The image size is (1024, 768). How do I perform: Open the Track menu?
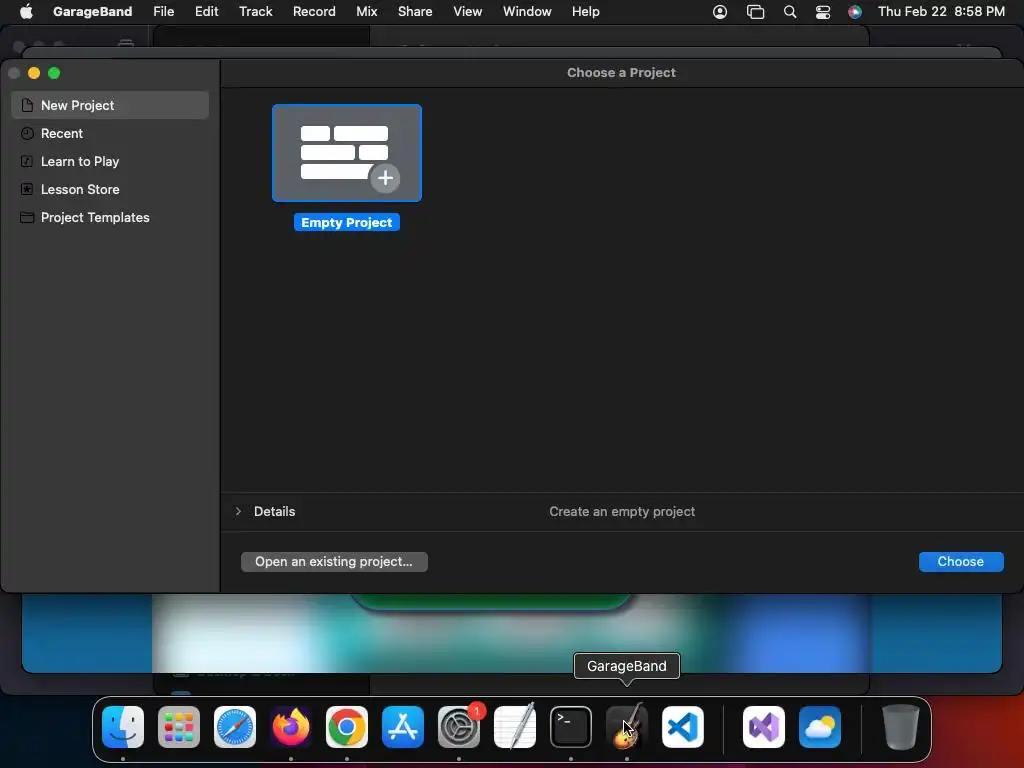point(255,11)
